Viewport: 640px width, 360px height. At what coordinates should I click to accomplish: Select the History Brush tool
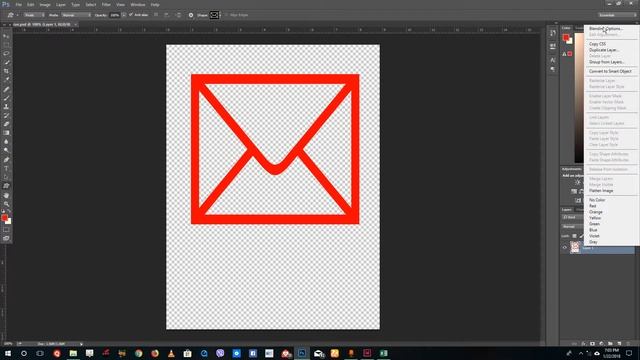click(x=6, y=116)
